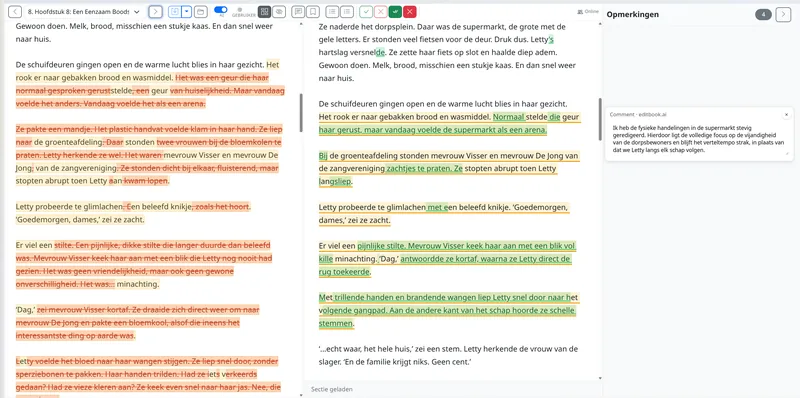
Task: Open the comment speech-bubble icon
Action: (298, 11)
